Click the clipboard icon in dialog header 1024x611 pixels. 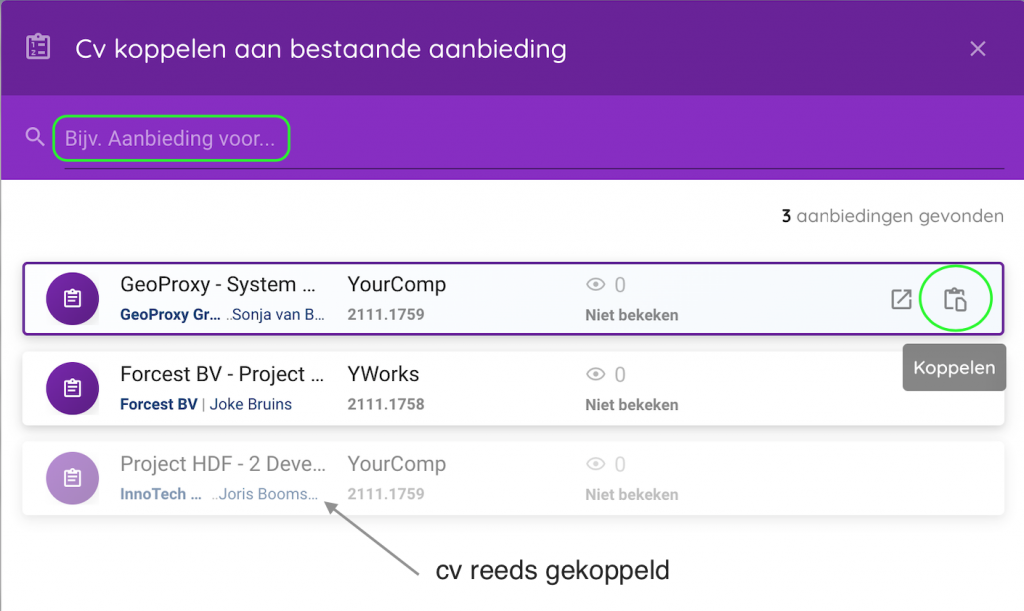coord(38,48)
